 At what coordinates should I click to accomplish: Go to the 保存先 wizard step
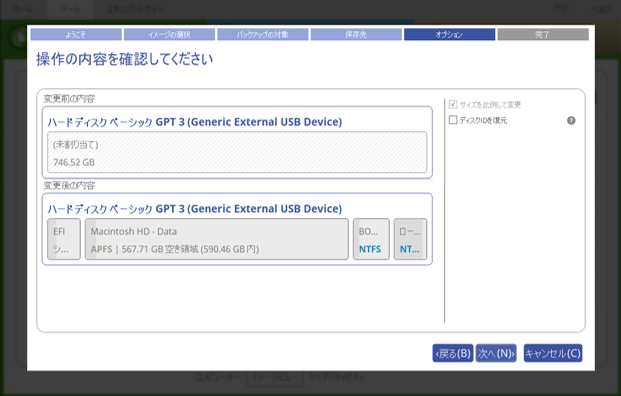pyautogui.click(x=356, y=34)
